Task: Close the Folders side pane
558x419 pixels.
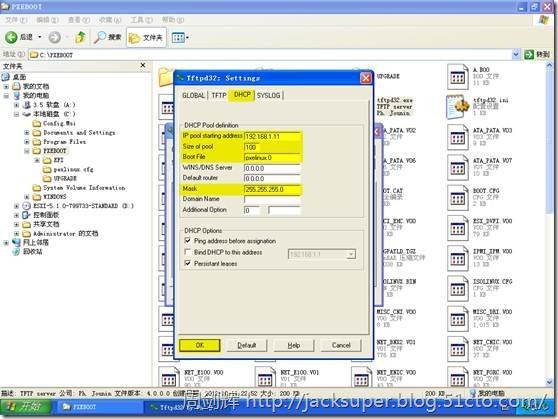Action: [143, 66]
